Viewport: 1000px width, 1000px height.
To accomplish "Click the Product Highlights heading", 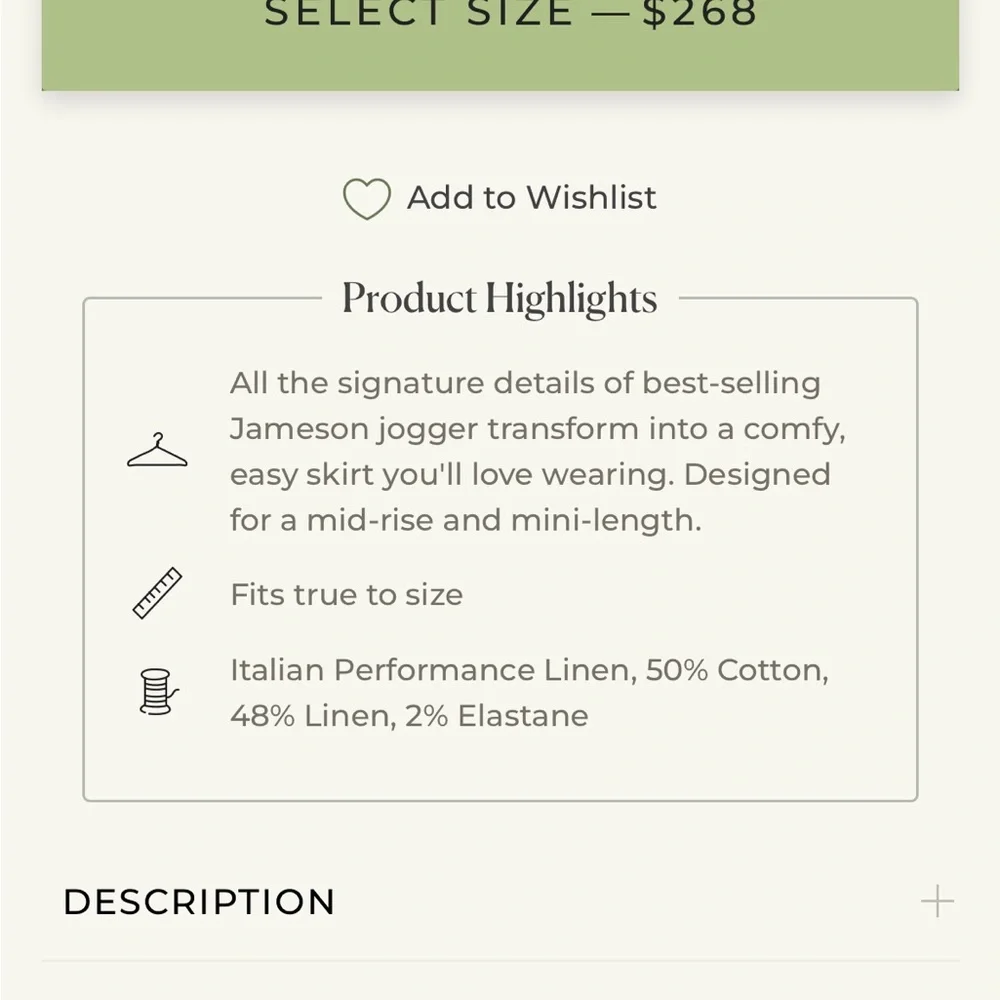I will pyautogui.click(x=499, y=298).
